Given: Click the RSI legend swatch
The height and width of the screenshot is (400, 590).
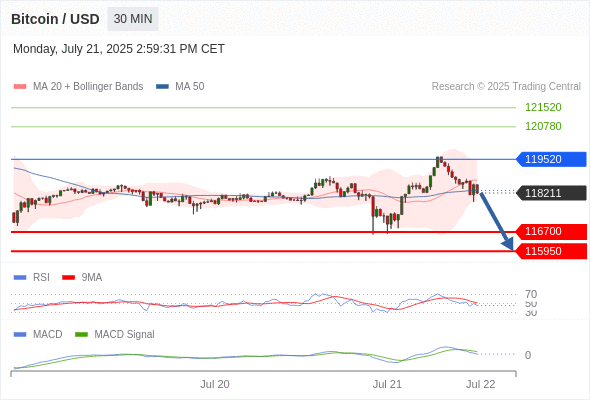Looking at the screenshot, I should click(20, 278).
